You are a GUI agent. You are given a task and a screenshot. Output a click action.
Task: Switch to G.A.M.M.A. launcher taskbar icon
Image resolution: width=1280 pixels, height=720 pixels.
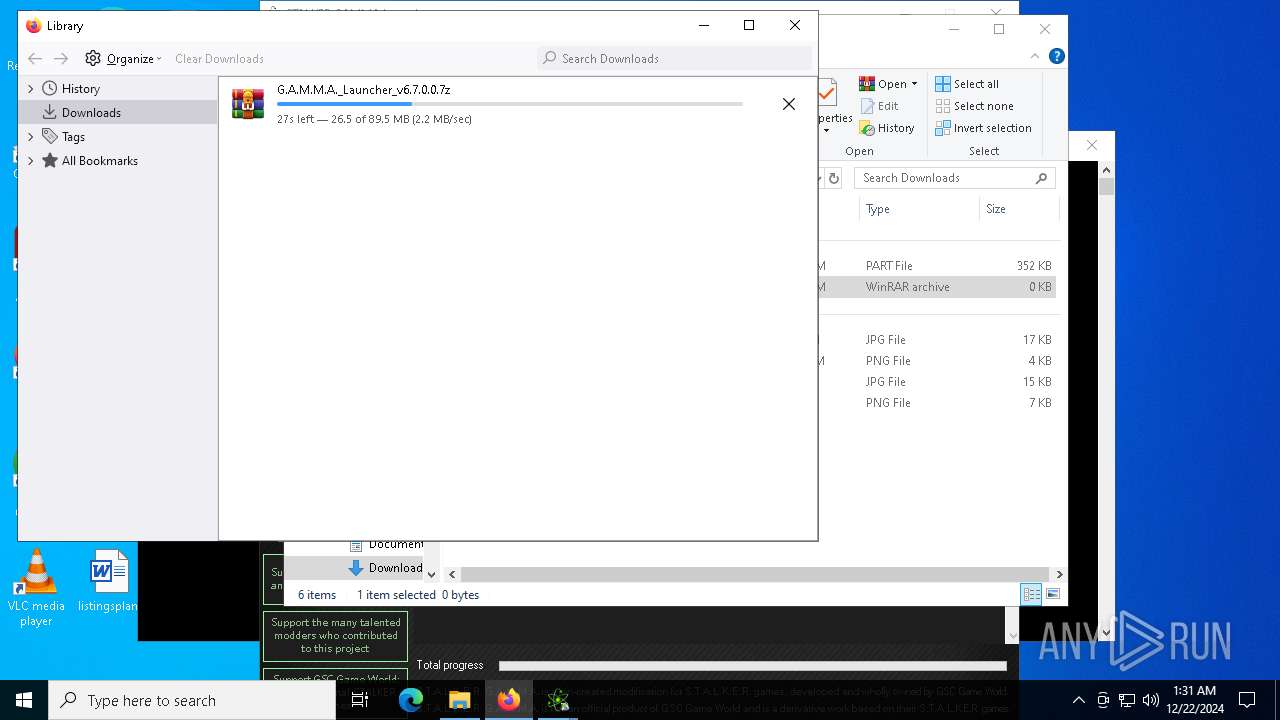pos(558,700)
